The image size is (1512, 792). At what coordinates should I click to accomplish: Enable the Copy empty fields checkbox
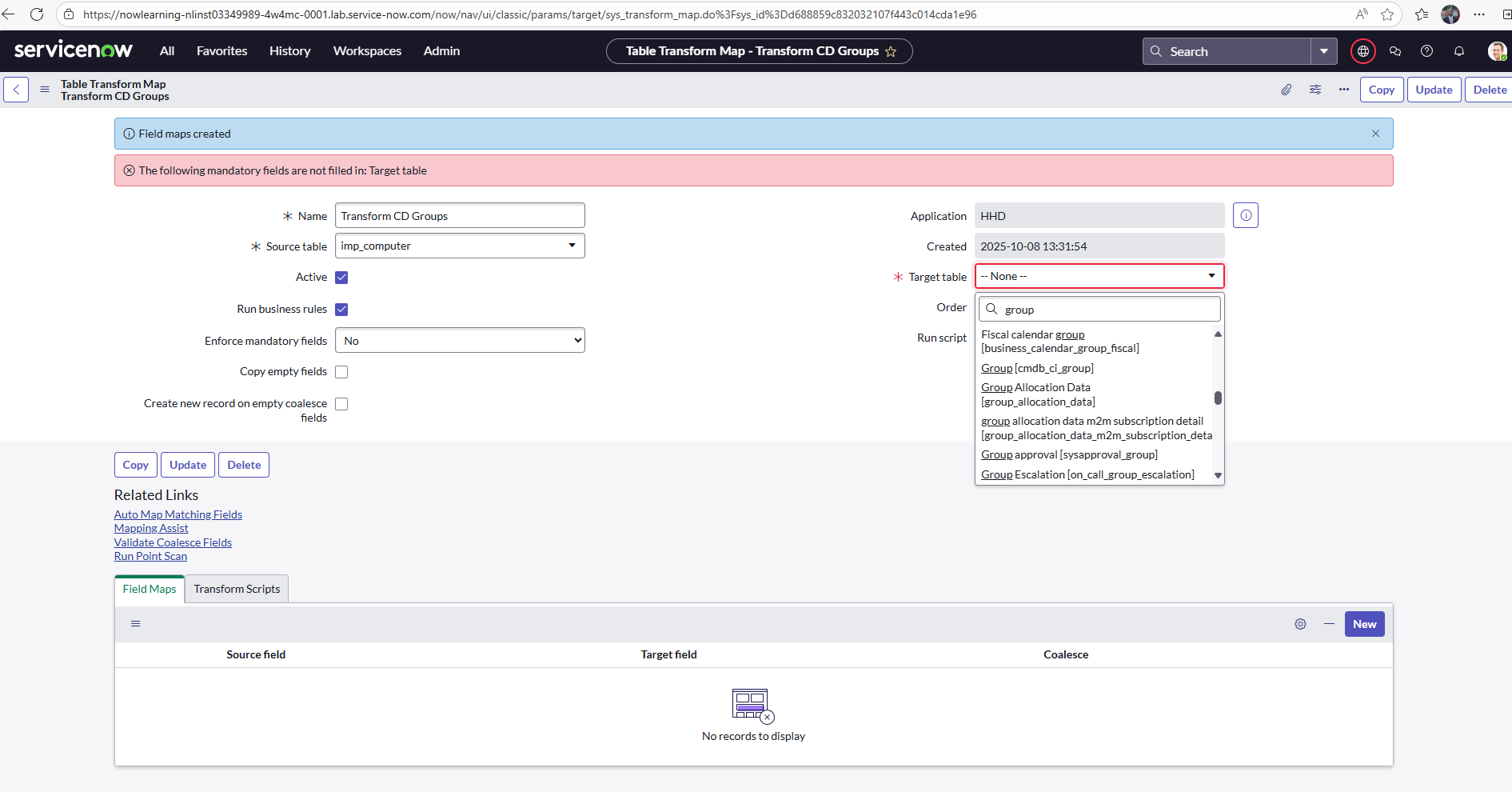(341, 372)
